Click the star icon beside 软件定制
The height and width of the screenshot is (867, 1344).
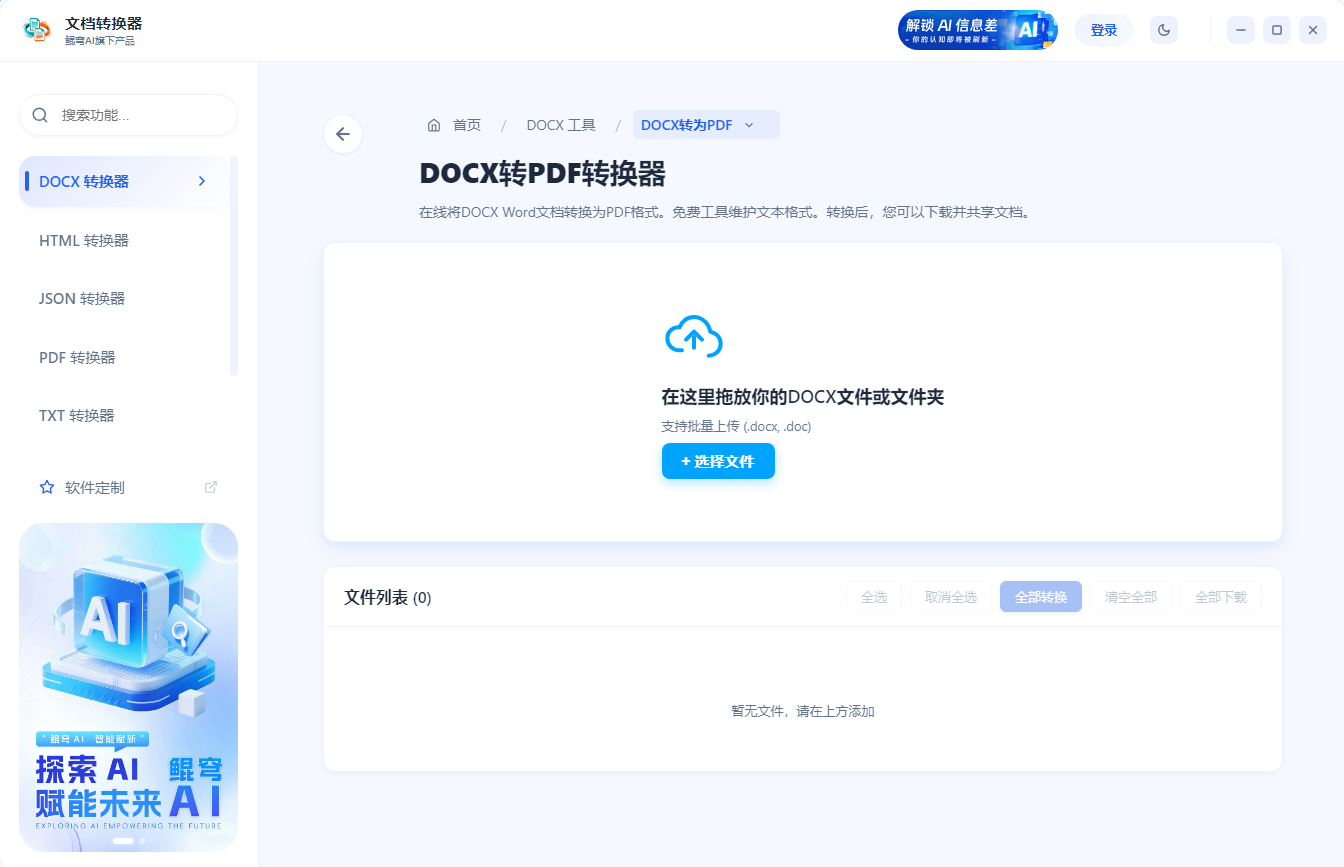click(x=46, y=487)
